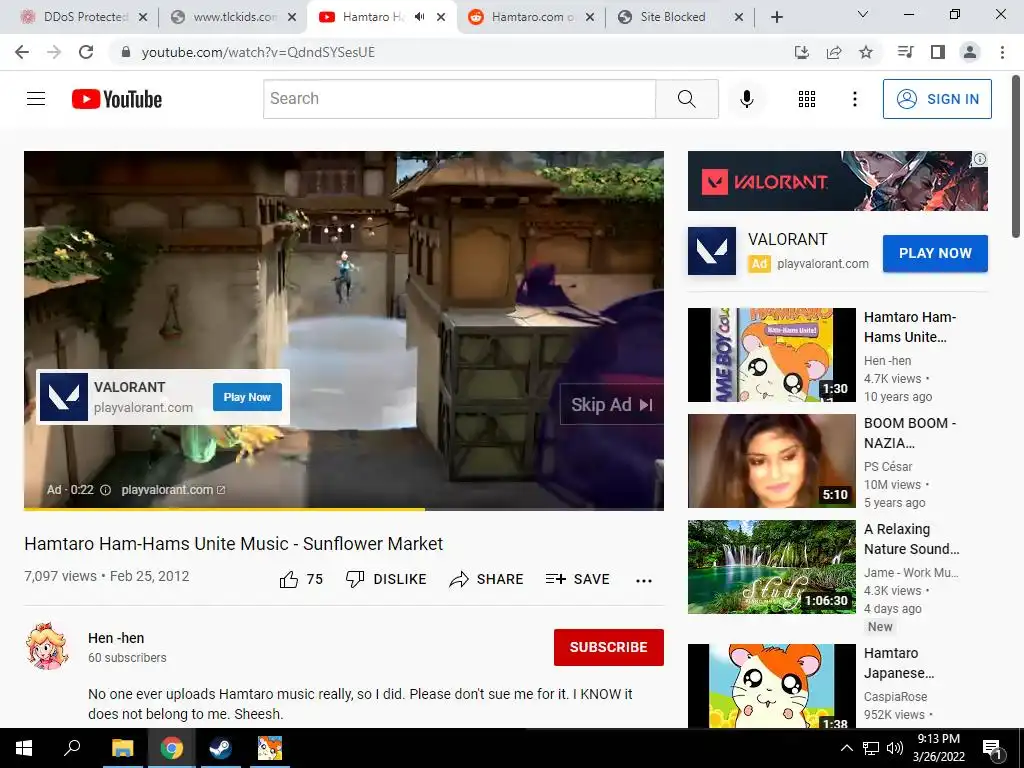Screen dimensions: 1024x768
Task: Open a new browser tab
Action: click(x=776, y=17)
